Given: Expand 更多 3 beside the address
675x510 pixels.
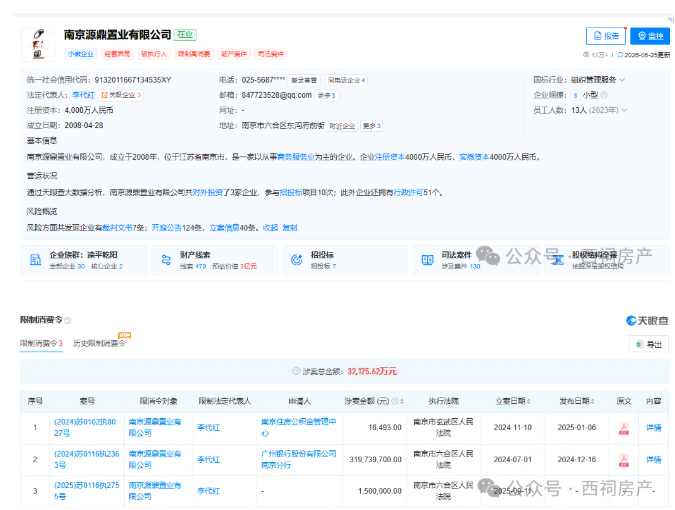Looking at the screenshot, I should point(372,126).
